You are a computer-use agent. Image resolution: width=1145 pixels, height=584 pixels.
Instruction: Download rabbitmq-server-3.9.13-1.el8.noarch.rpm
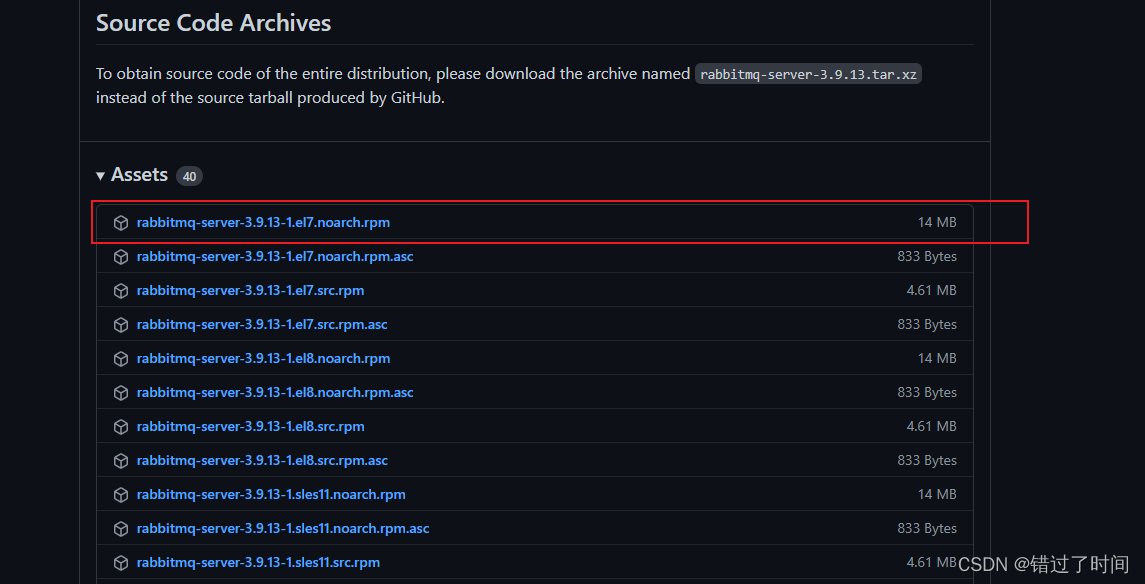[x=263, y=358]
